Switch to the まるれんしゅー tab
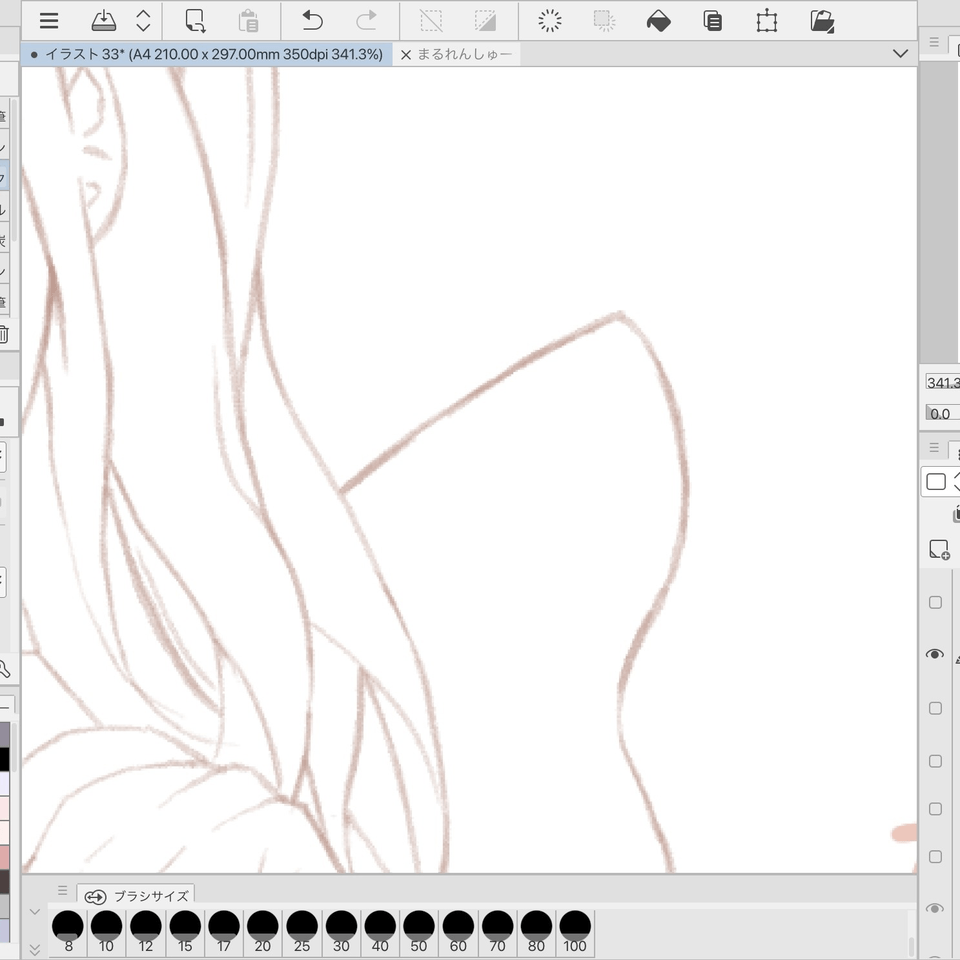 click(x=465, y=54)
